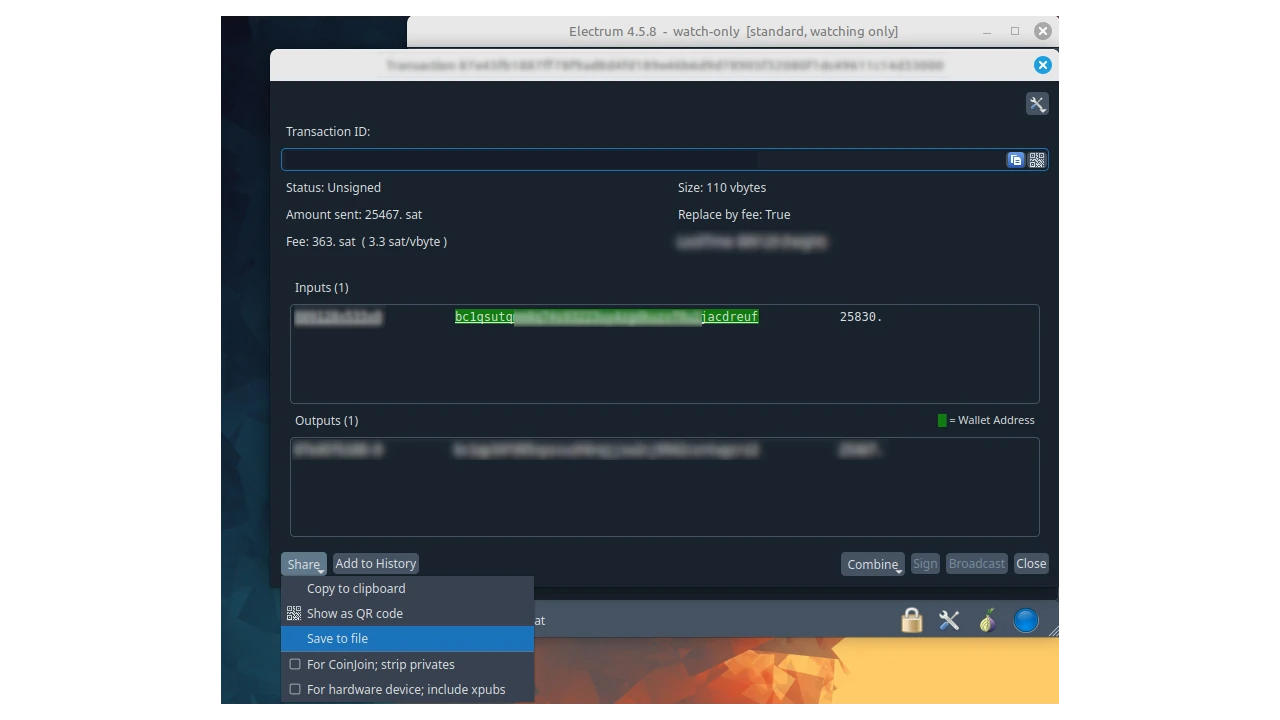Choose Show as QR code menu entry

coord(355,614)
